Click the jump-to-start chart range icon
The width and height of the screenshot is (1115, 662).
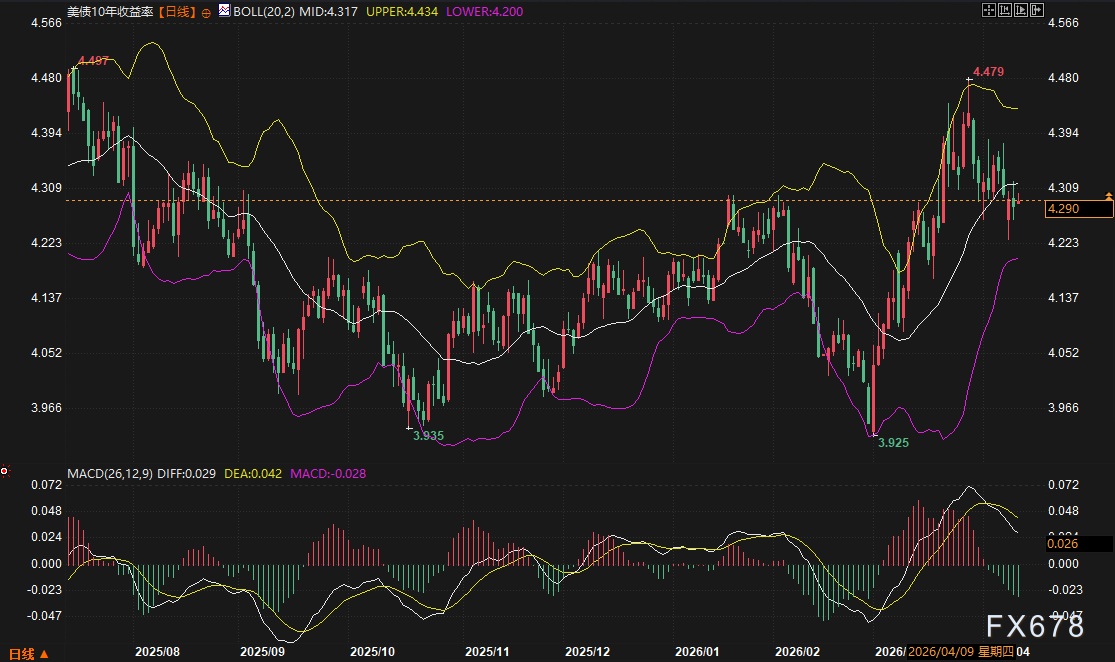tap(1004, 9)
